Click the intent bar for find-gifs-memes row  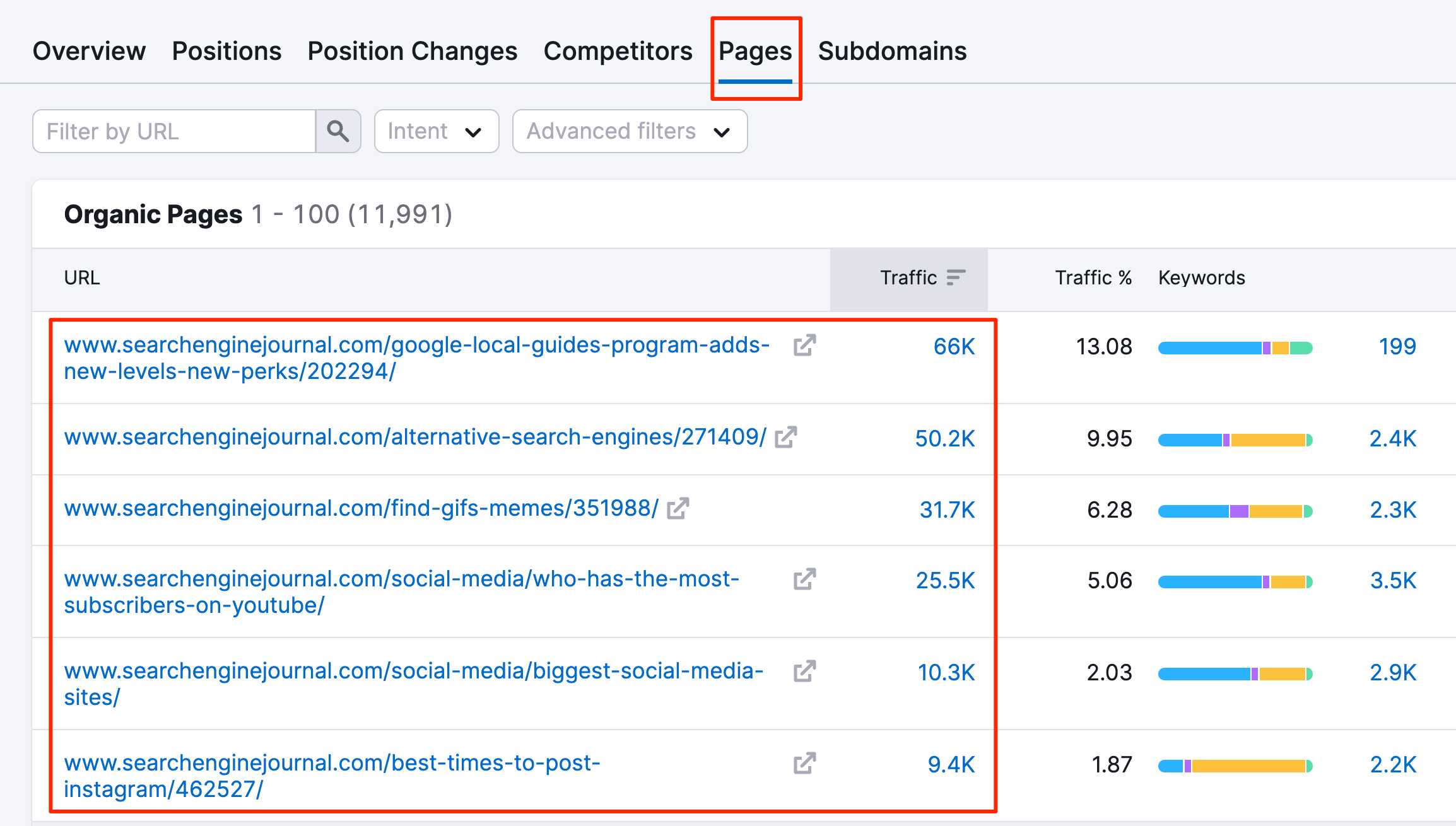point(1235,511)
